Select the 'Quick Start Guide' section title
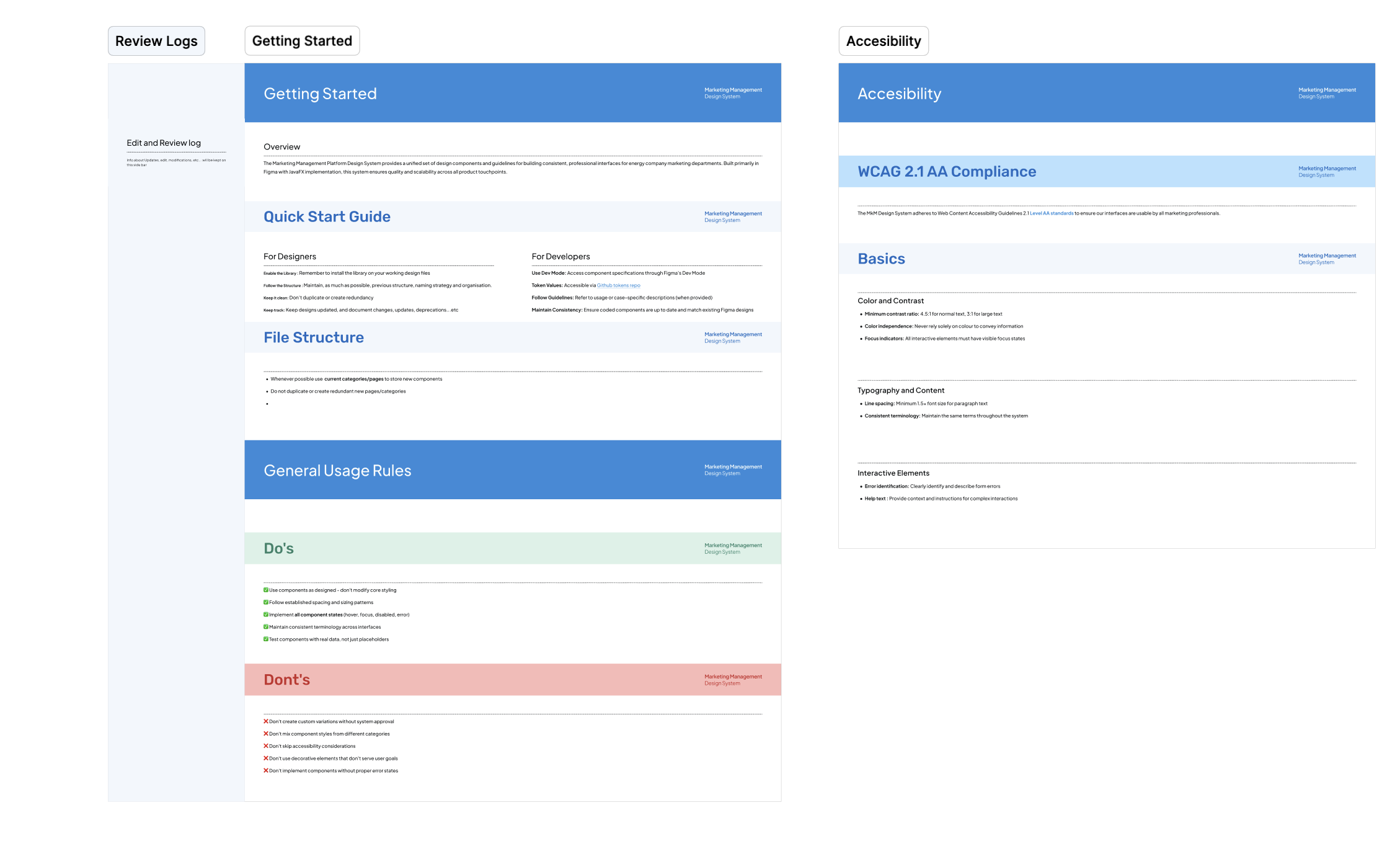The width and height of the screenshot is (1400, 867). tap(327, 216)
